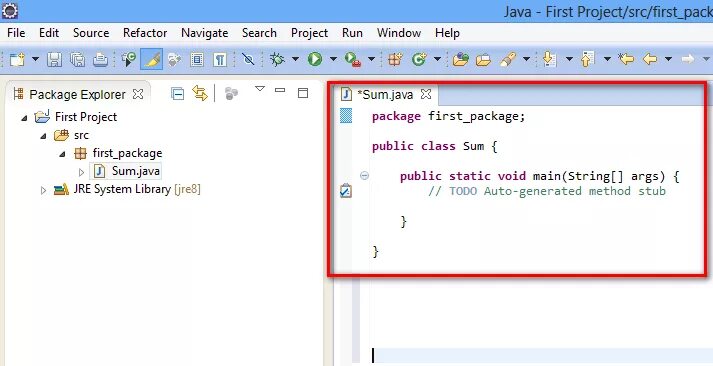Click the Previous Annotation up-arrow icon
The width and height of the screenshot is (713, 366).
[588, 60]
